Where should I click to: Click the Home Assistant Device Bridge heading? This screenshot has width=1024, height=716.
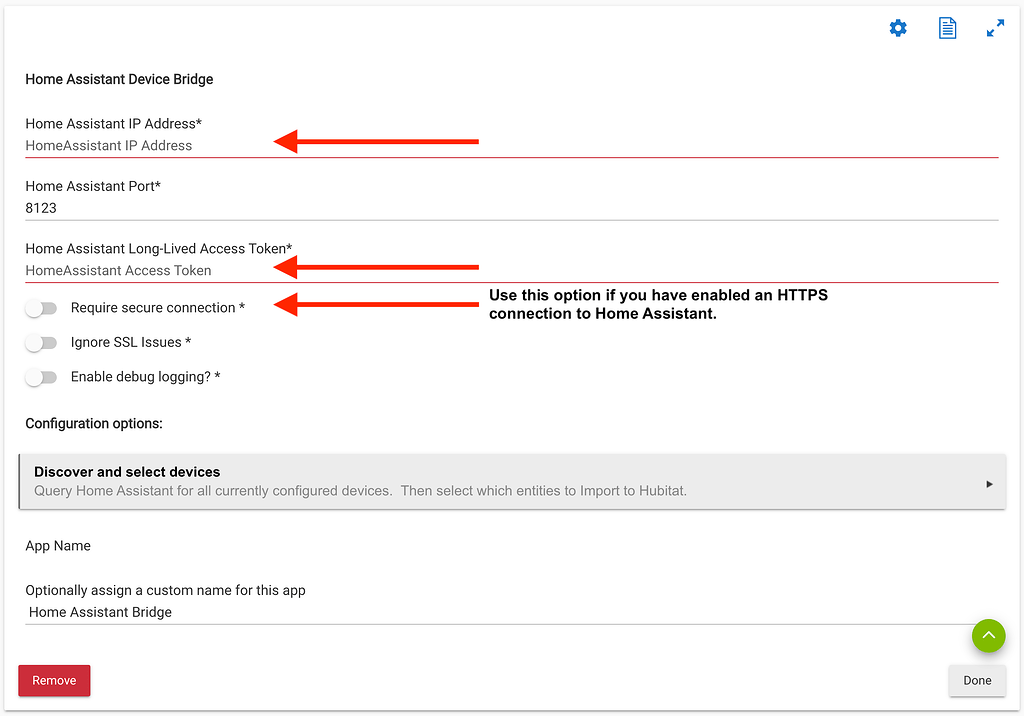click(x=120, y=79)
